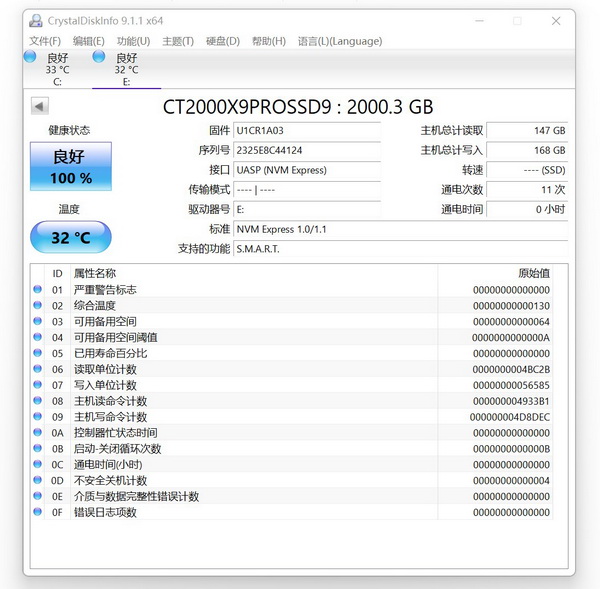Minimize the CrystalDiskInfo window
600x589 pixels.
(479, 21)
